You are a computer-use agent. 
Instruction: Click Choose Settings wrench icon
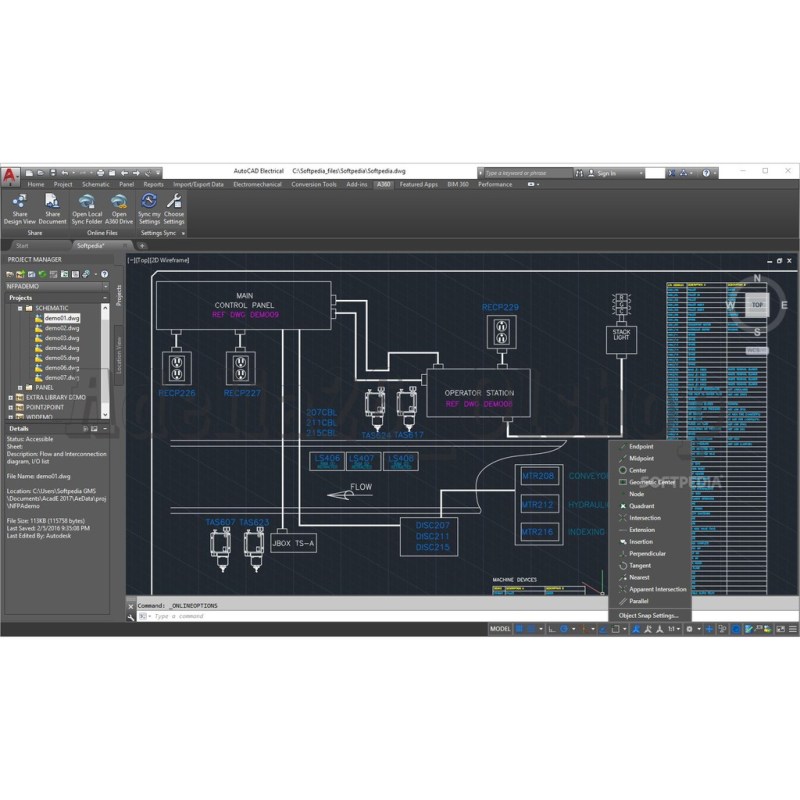(174, 209)
